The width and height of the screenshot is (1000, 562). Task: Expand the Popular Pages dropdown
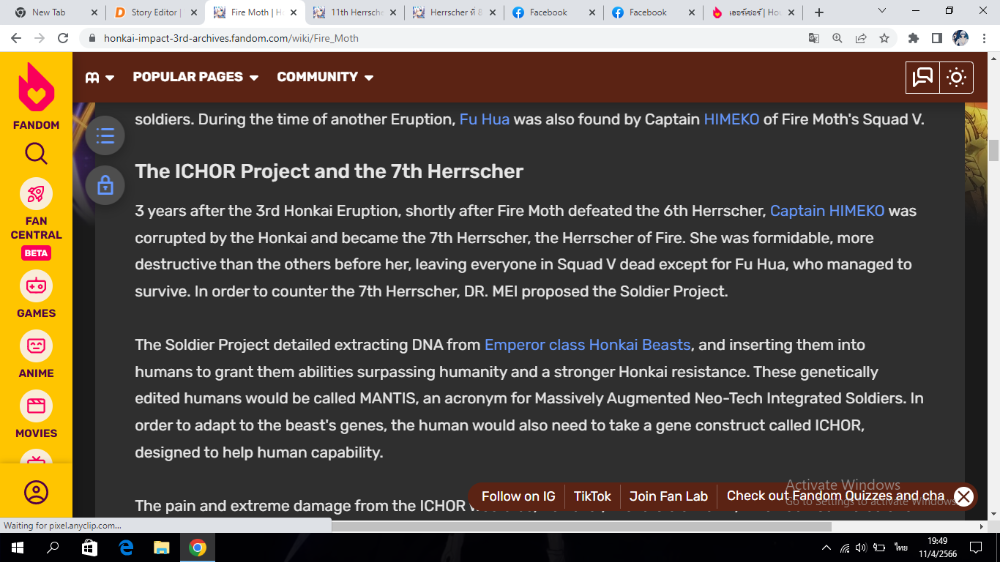196,77
